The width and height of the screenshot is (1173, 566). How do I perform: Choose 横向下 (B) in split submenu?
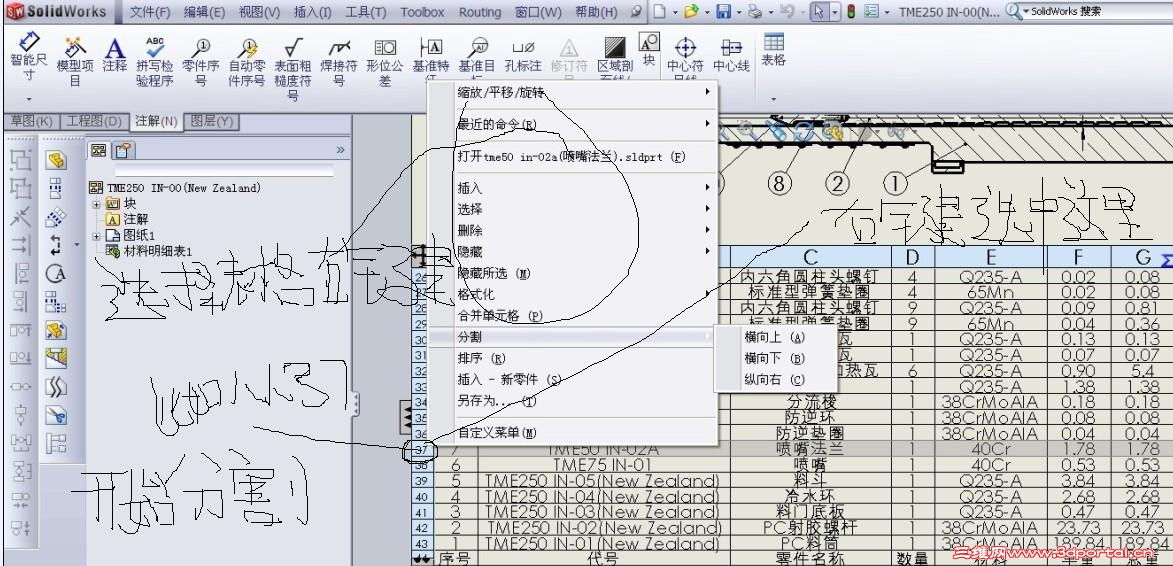point(775,358)
